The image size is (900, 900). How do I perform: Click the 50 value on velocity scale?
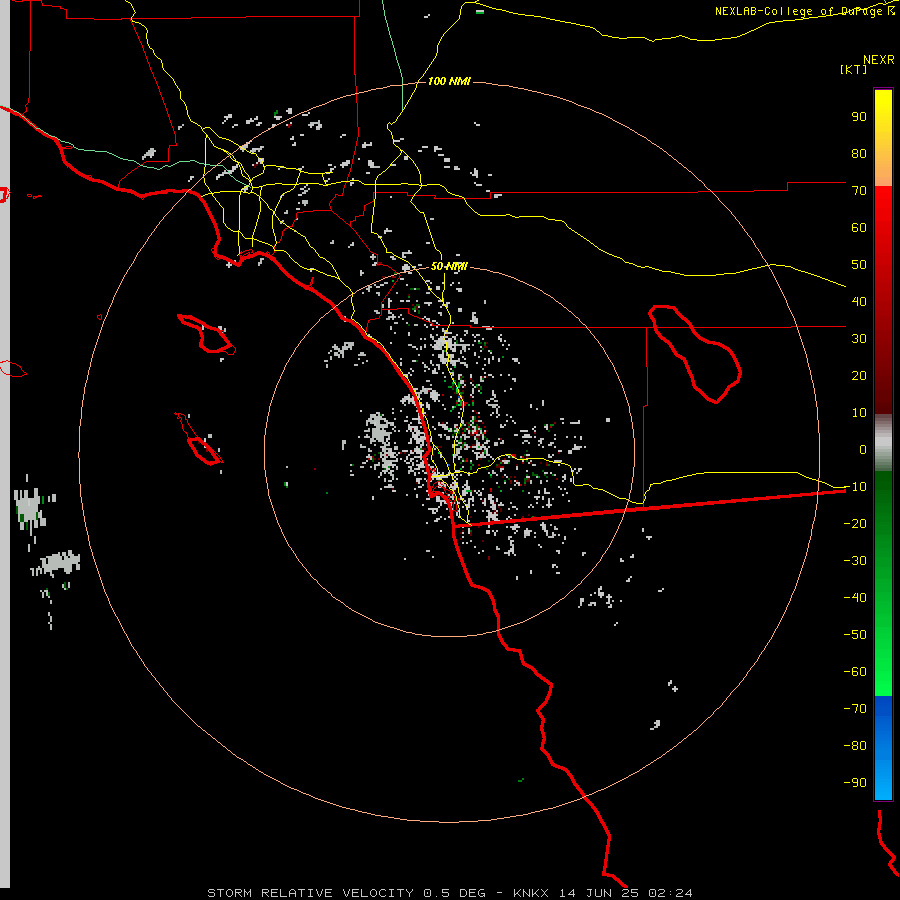point(859,265)
